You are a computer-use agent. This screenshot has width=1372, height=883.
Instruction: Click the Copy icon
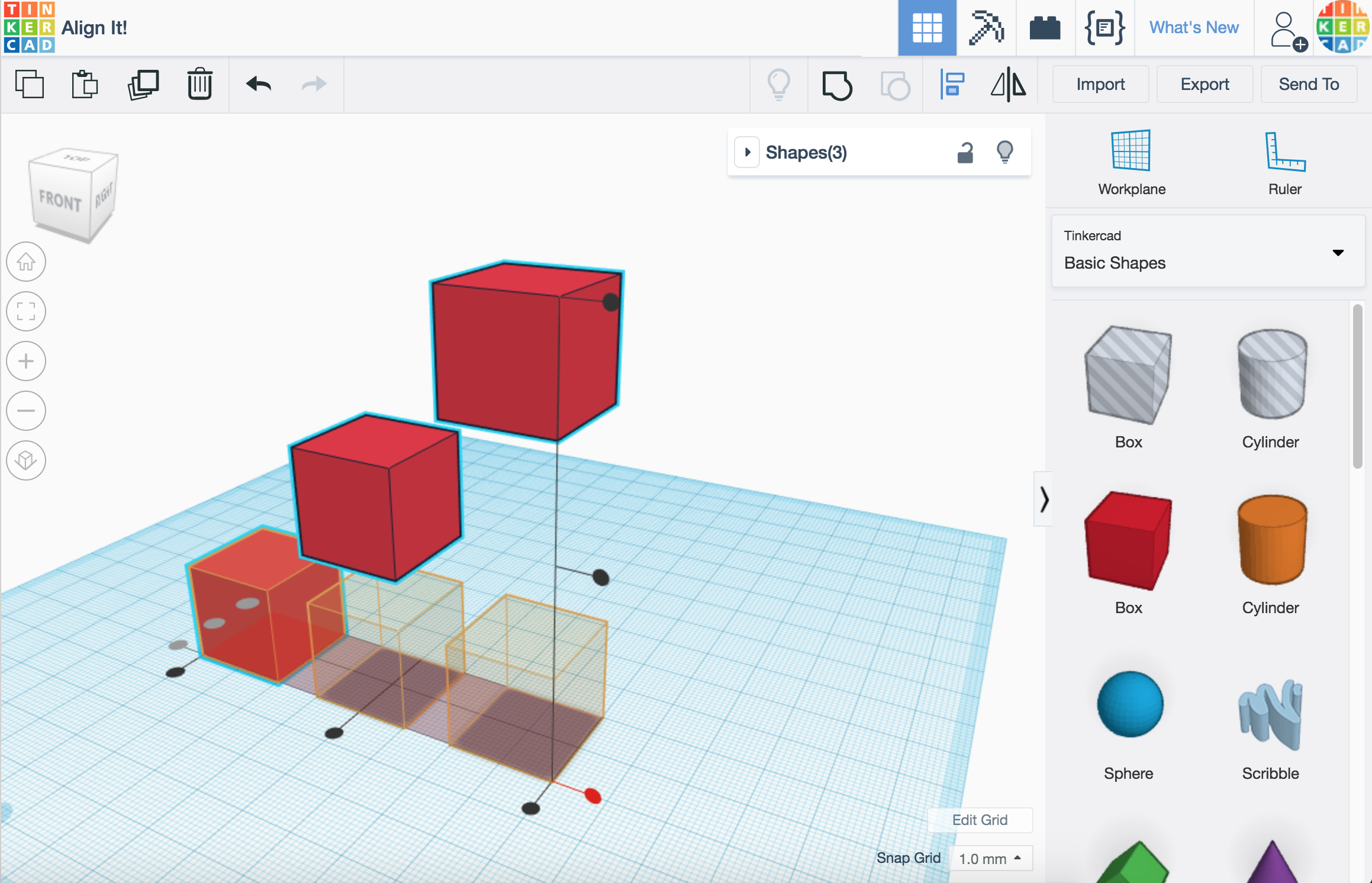click(x=30, y=84)
